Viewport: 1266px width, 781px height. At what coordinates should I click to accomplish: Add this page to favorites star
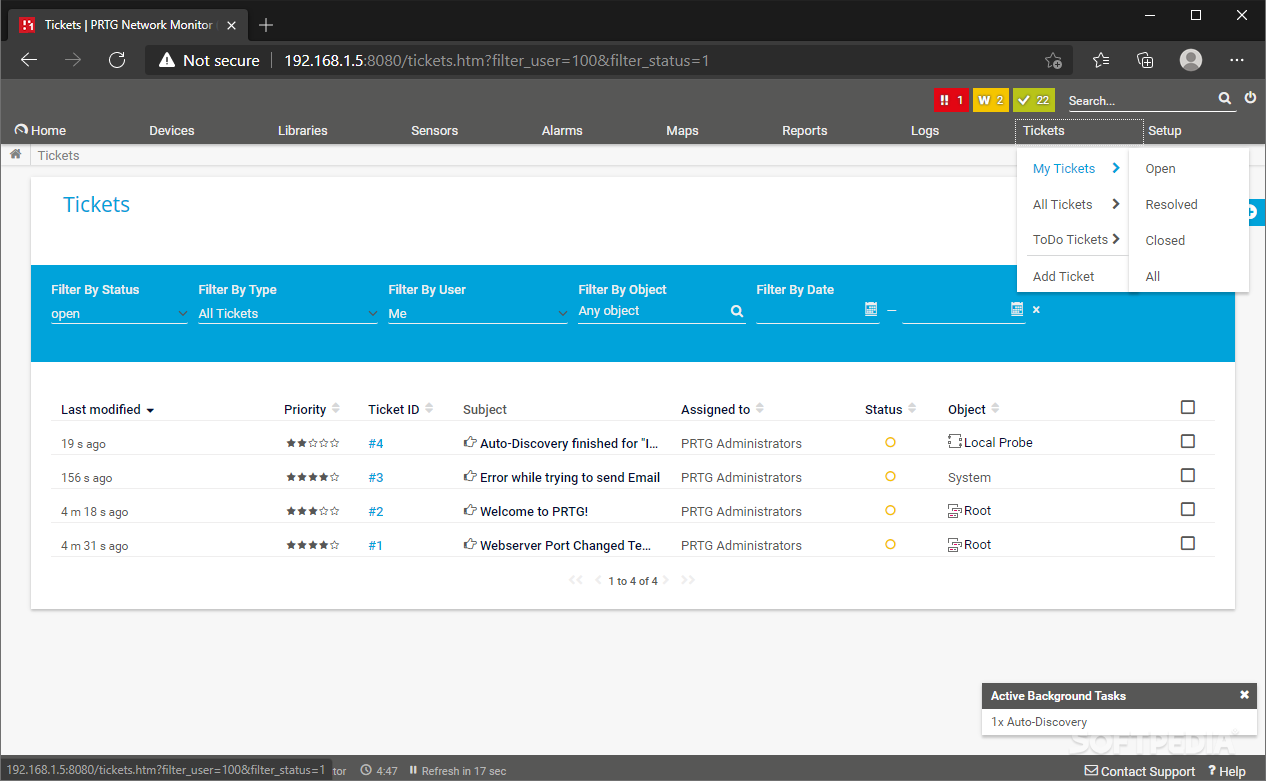[x=1053, y=60]
